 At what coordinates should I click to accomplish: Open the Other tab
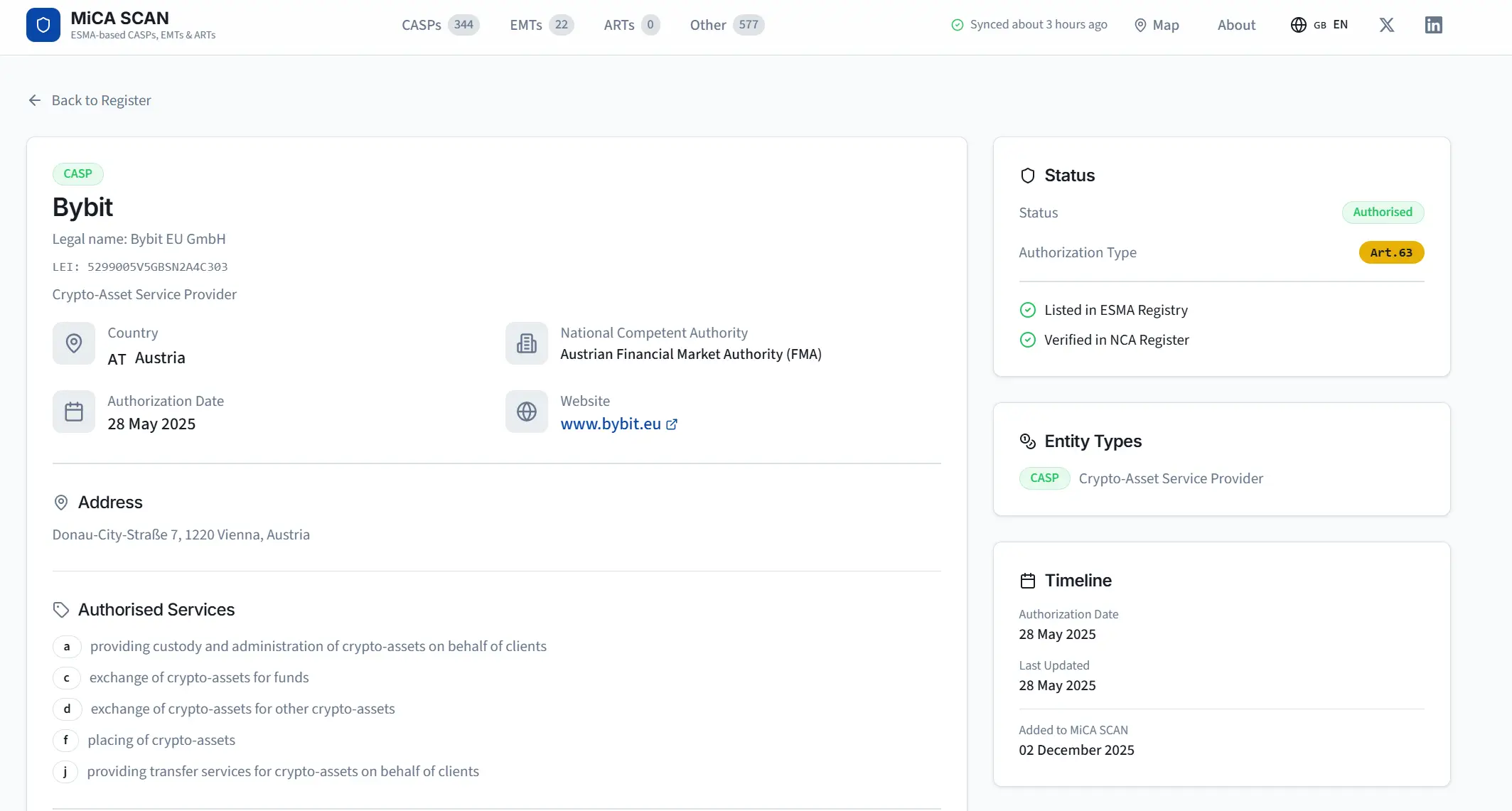pos(727,25)
